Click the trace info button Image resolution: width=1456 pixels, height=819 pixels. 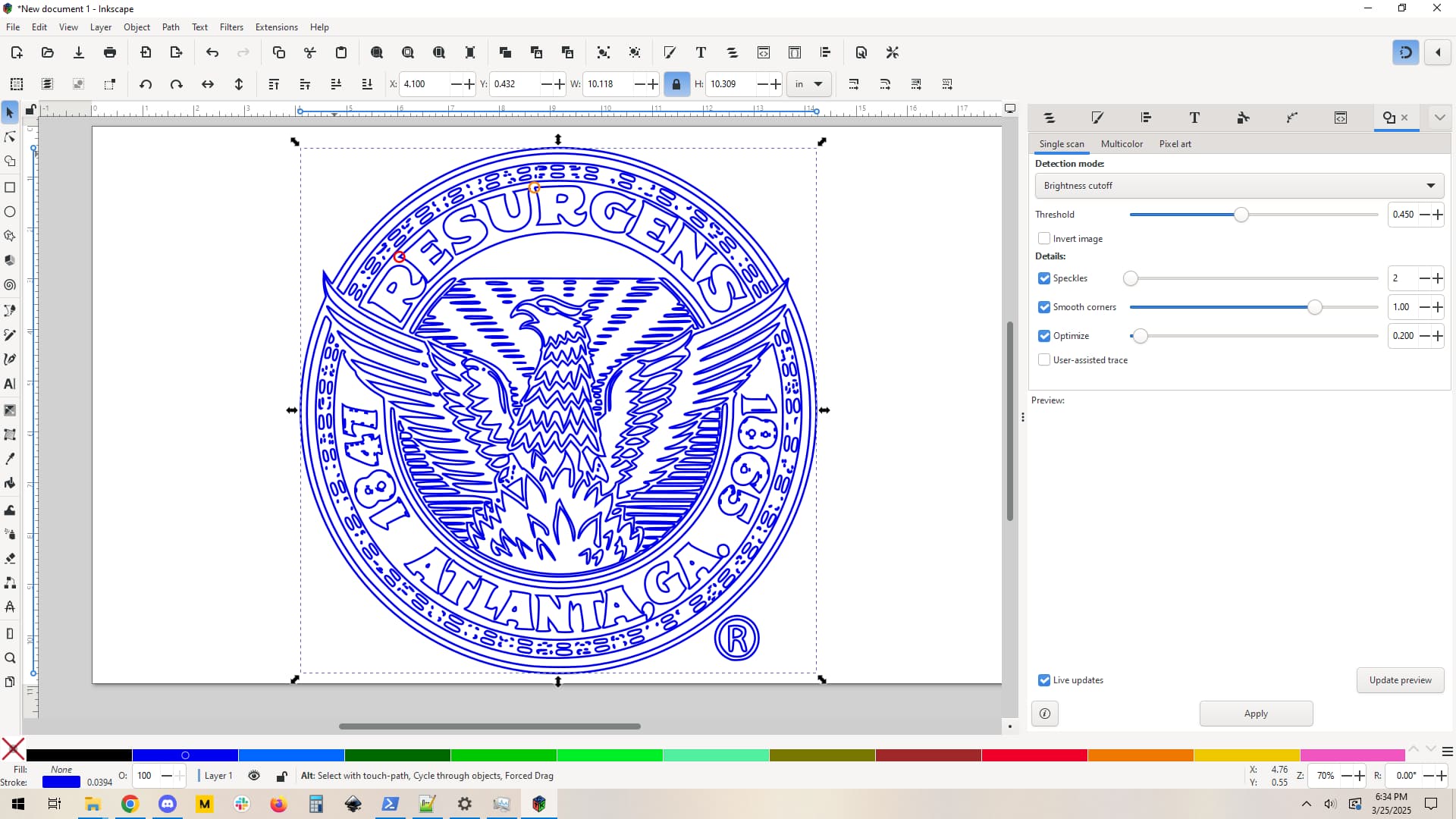[x=1045, y=714]
